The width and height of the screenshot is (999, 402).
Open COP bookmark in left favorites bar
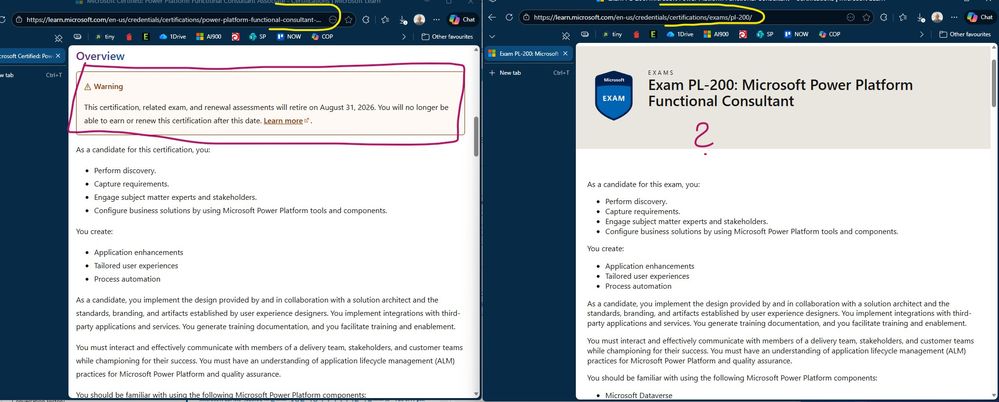coord(322,36)
